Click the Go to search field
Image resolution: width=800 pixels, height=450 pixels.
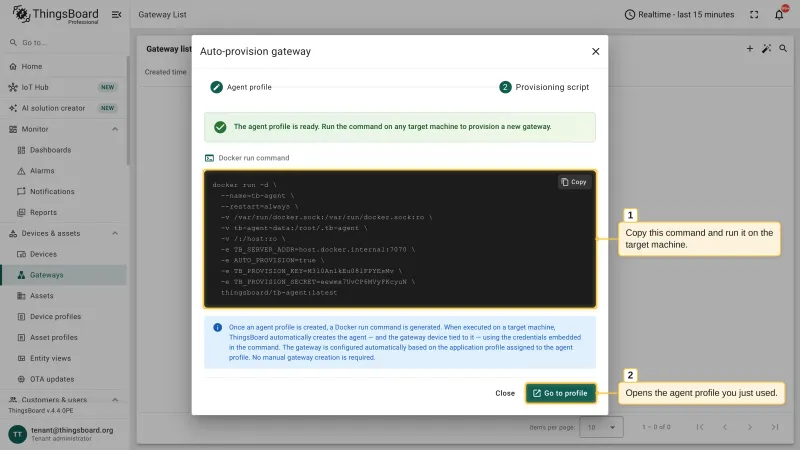64,42
